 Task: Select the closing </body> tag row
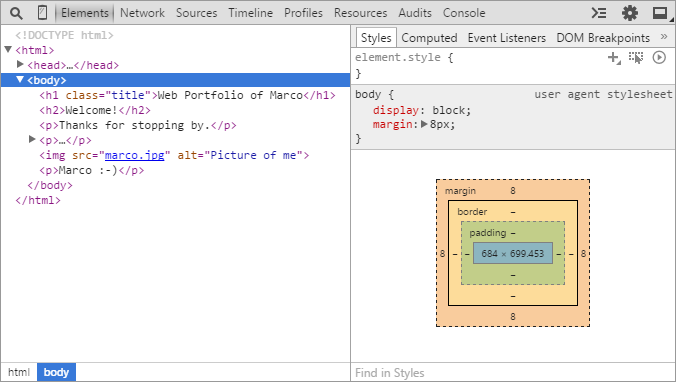click(x=50, y=185)
